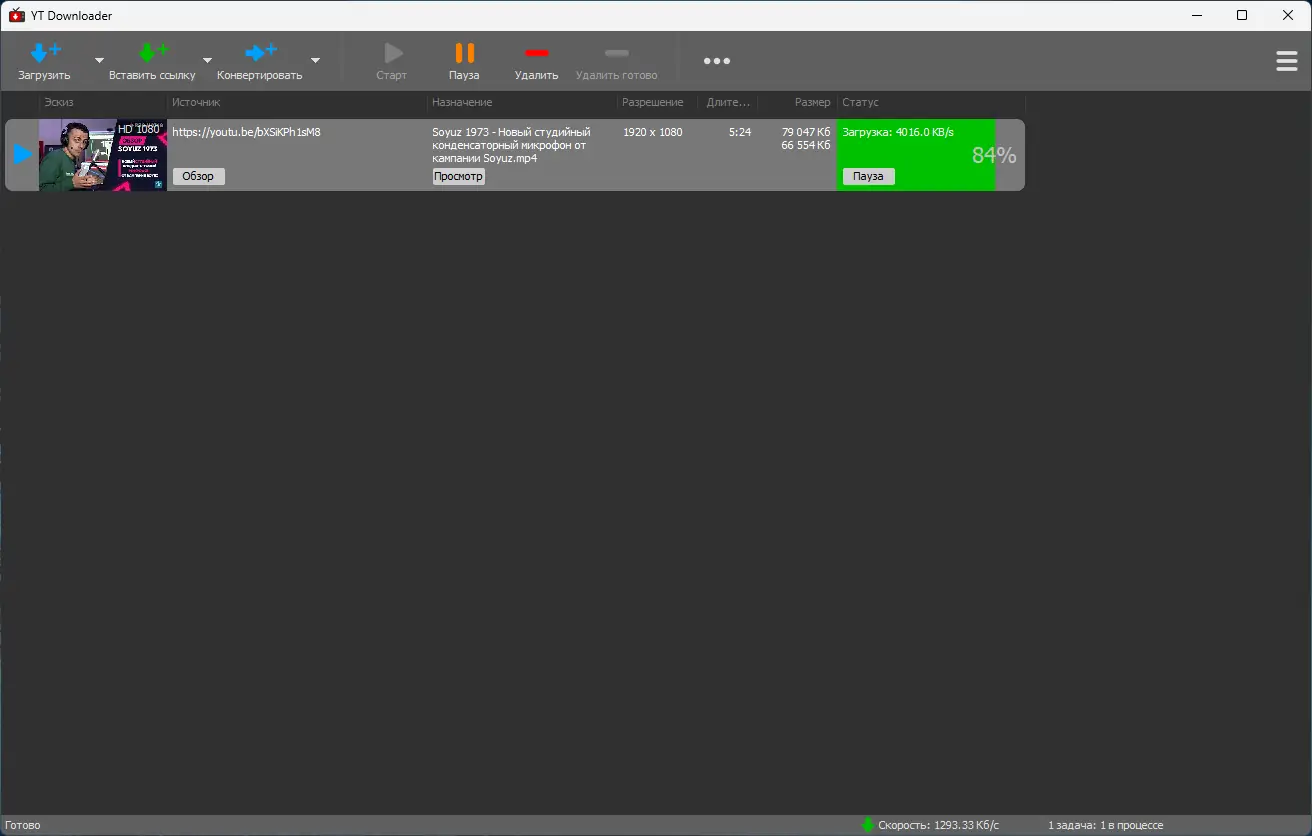Click the https://youtu.be/bXSiKPh1sM8 source URL

(246, 132)
